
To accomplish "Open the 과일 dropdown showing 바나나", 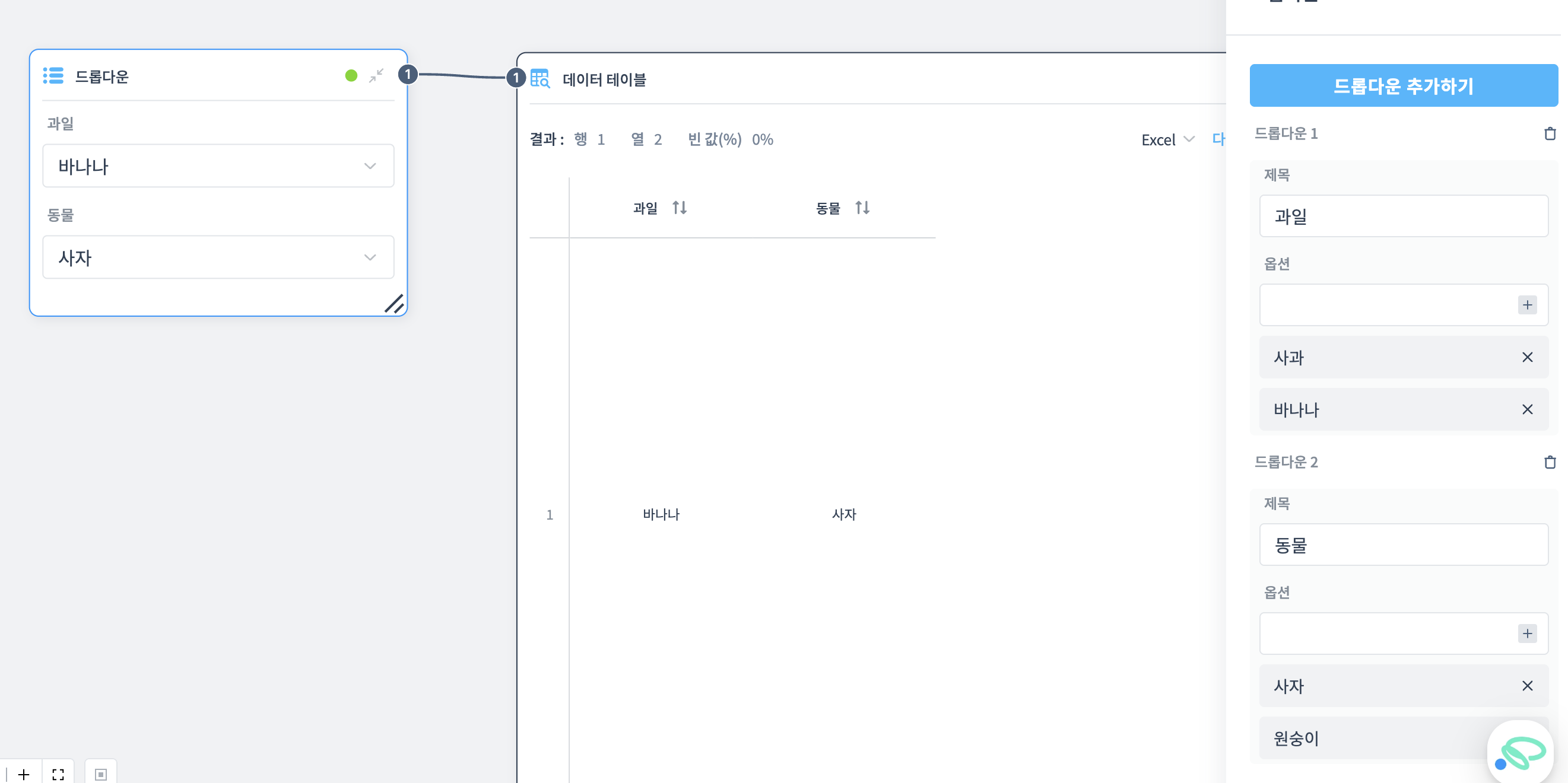I will 218,166.
